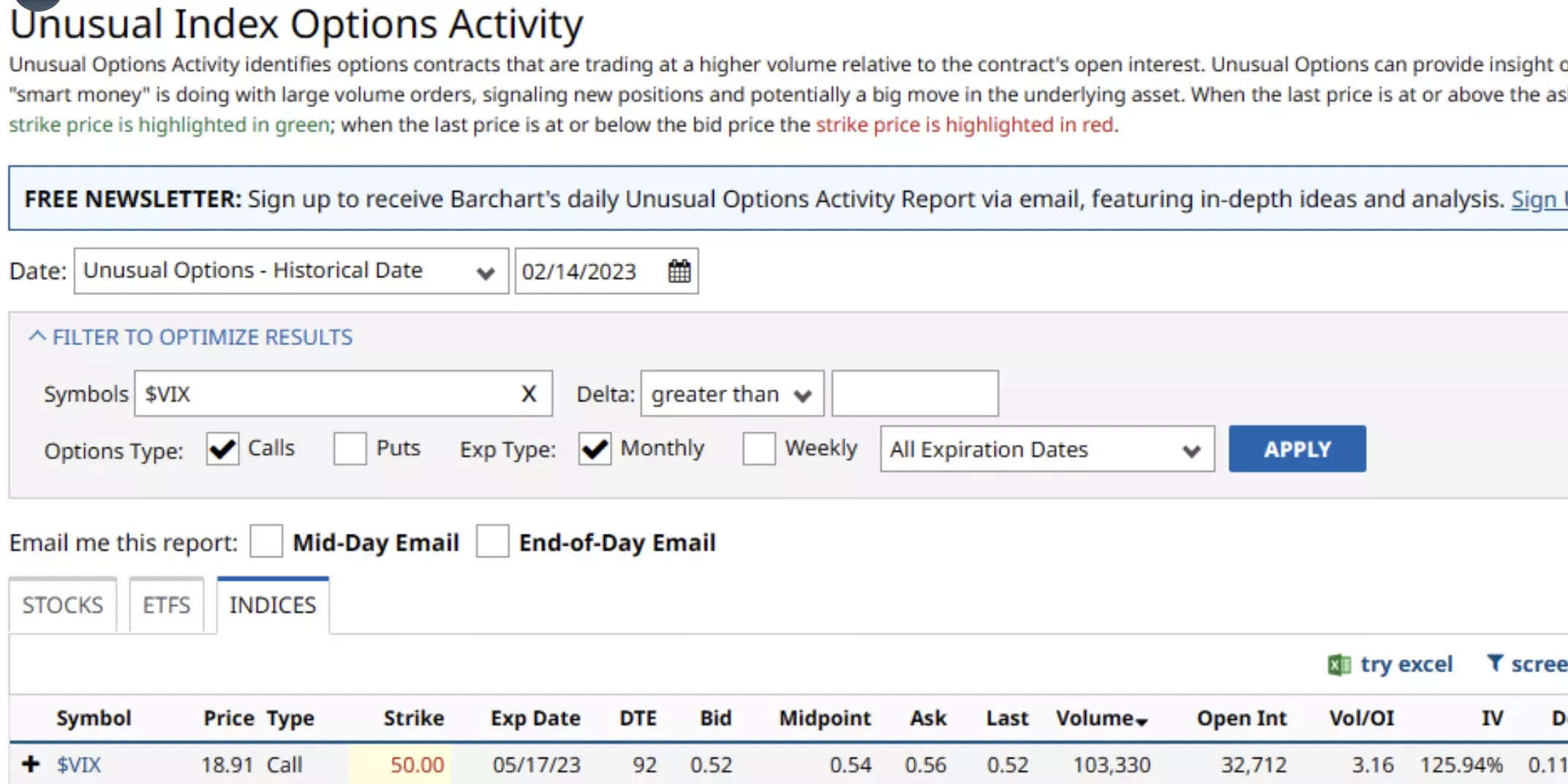Check the Puts checkbox

tap(350, 448)
